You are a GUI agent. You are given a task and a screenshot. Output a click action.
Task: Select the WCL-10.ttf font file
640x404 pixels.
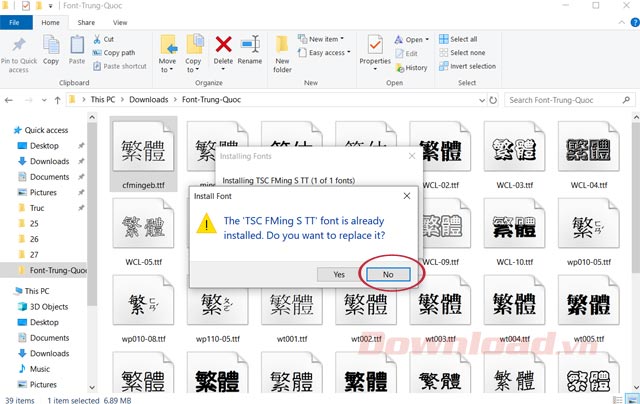click(x=514, y=231)
